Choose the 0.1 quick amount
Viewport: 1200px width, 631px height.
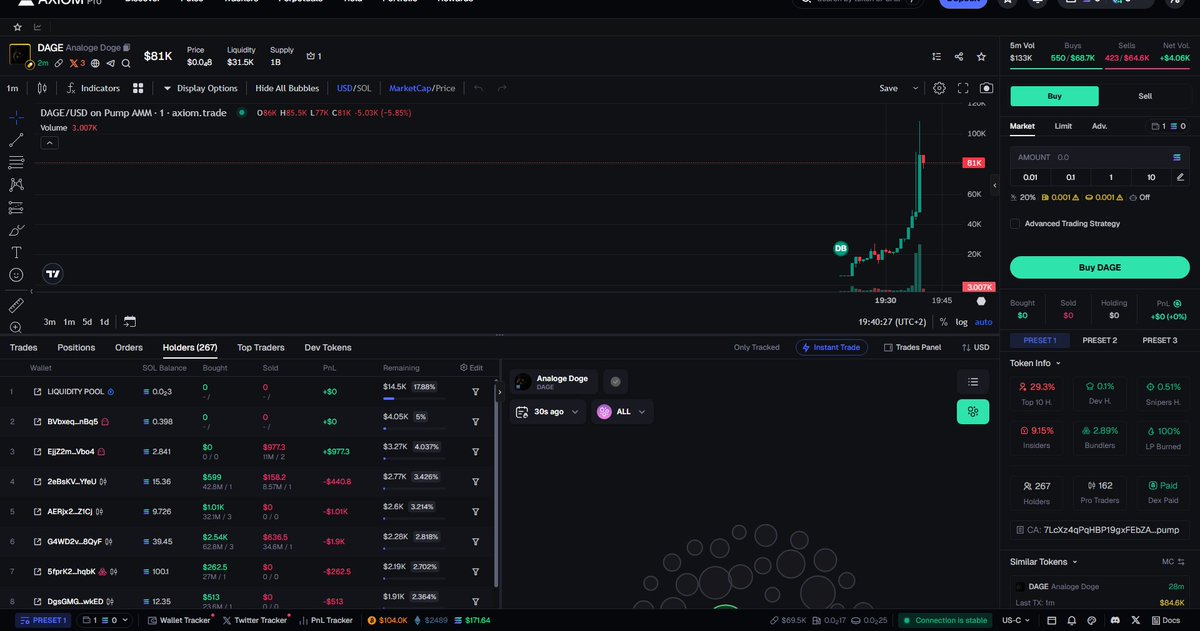tap(1070, 177)
